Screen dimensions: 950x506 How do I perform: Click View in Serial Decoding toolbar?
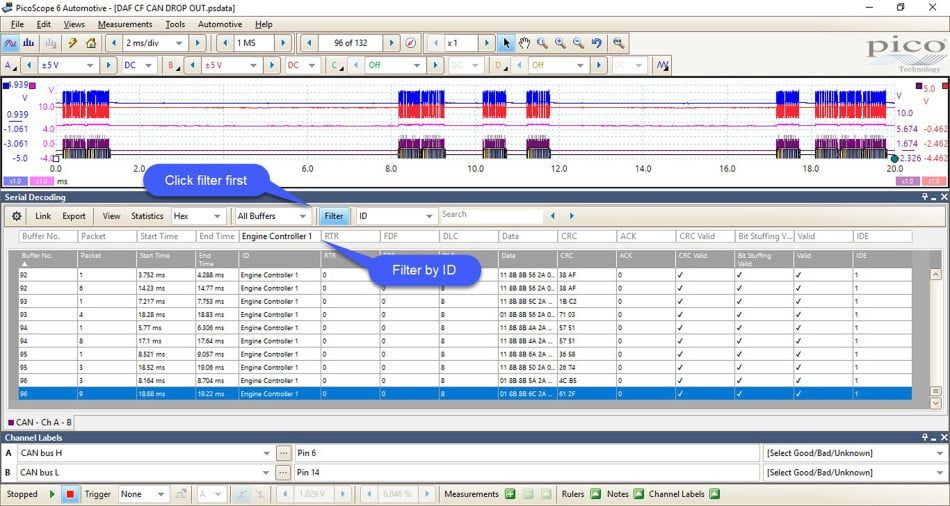click(x=111, y=216)
